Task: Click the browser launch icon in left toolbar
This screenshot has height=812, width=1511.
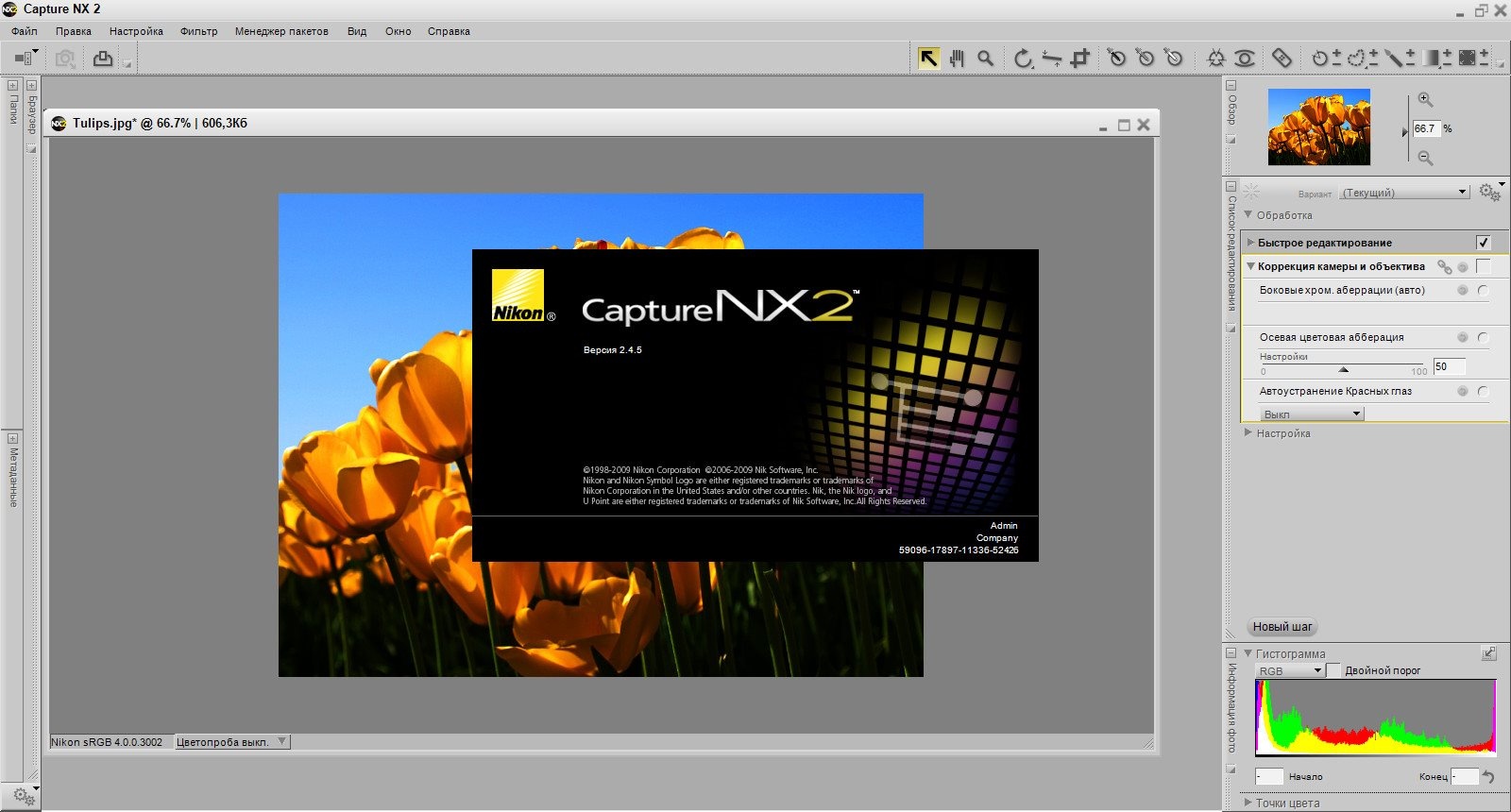Action: [x=25, y=59]
